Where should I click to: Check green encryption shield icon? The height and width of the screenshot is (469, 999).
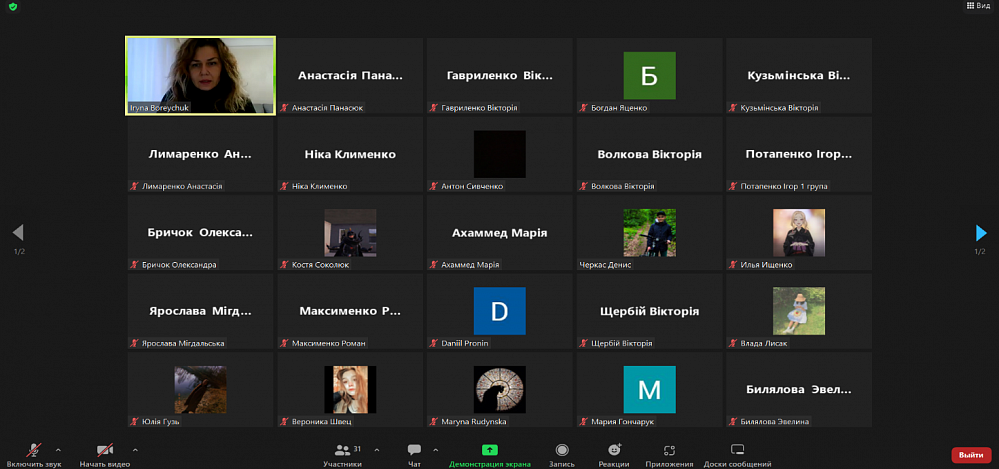point(13,7)
